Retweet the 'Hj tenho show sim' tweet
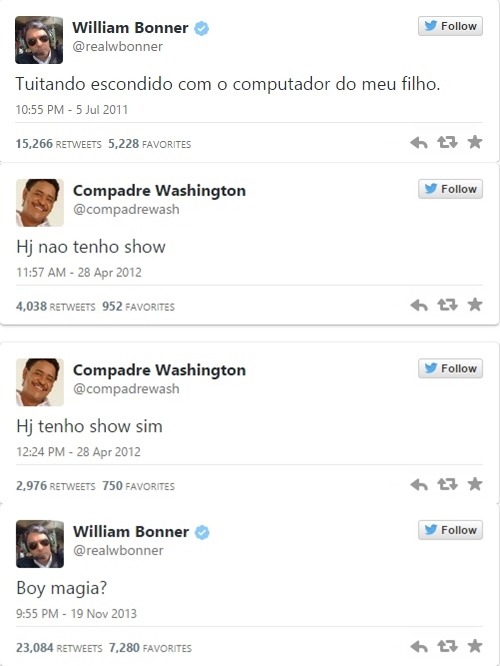Viewport: 500px width, 666px height. point(447,484)
